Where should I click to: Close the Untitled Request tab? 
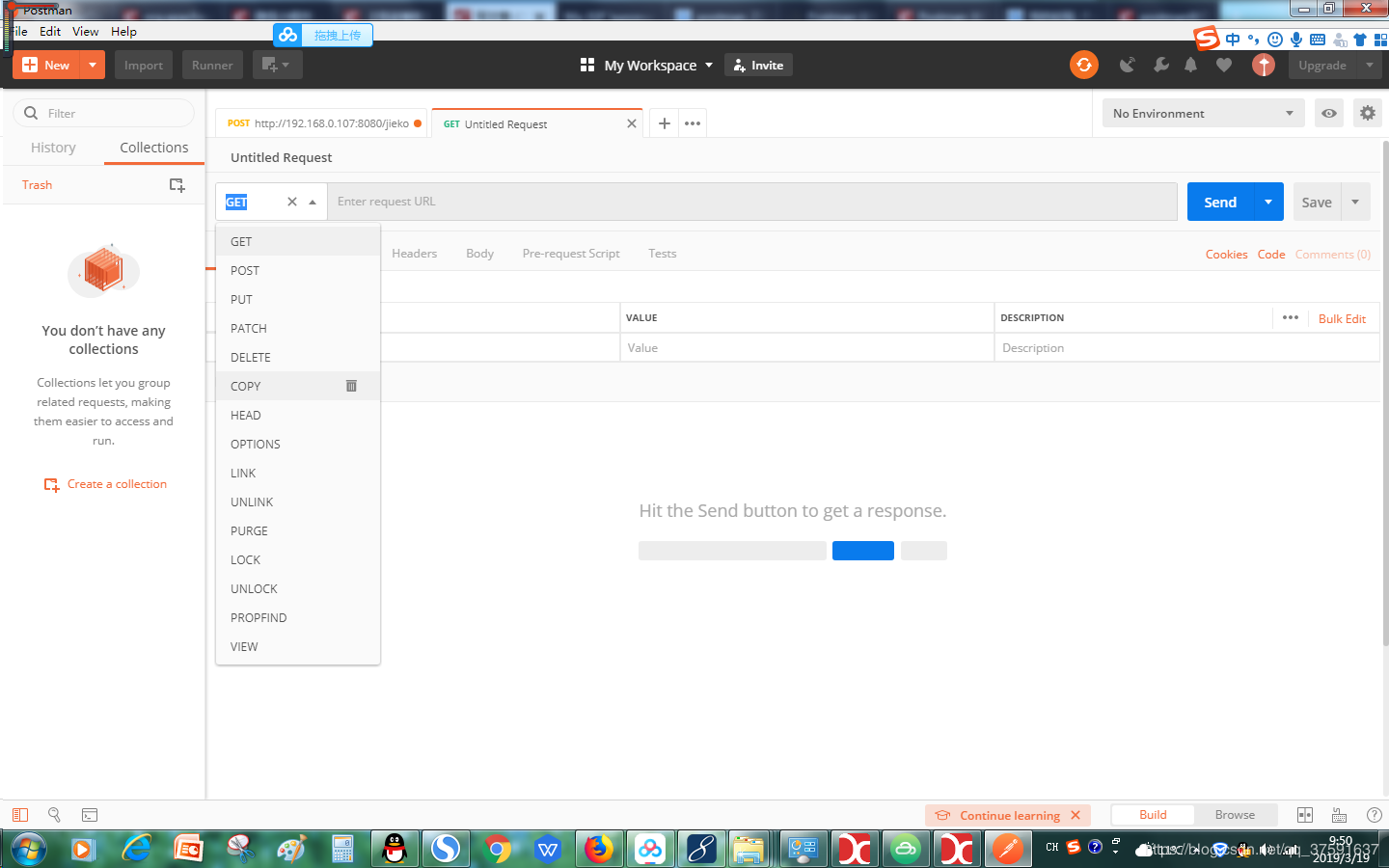[x=632, y=123]
